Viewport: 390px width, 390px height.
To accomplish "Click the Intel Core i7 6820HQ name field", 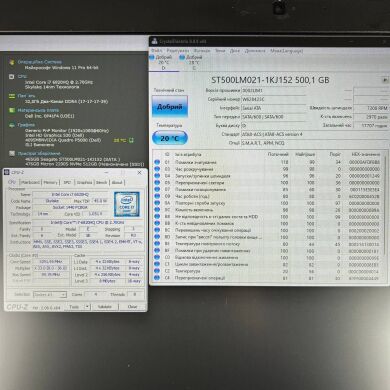I will (70, 194).
